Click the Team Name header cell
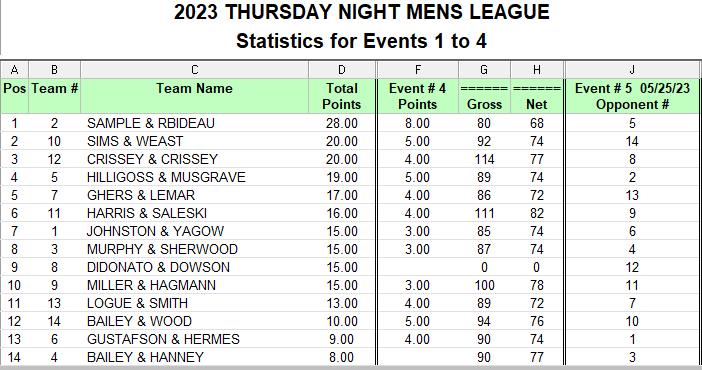Screen dimensions: 702x370 tap(194, 96)
